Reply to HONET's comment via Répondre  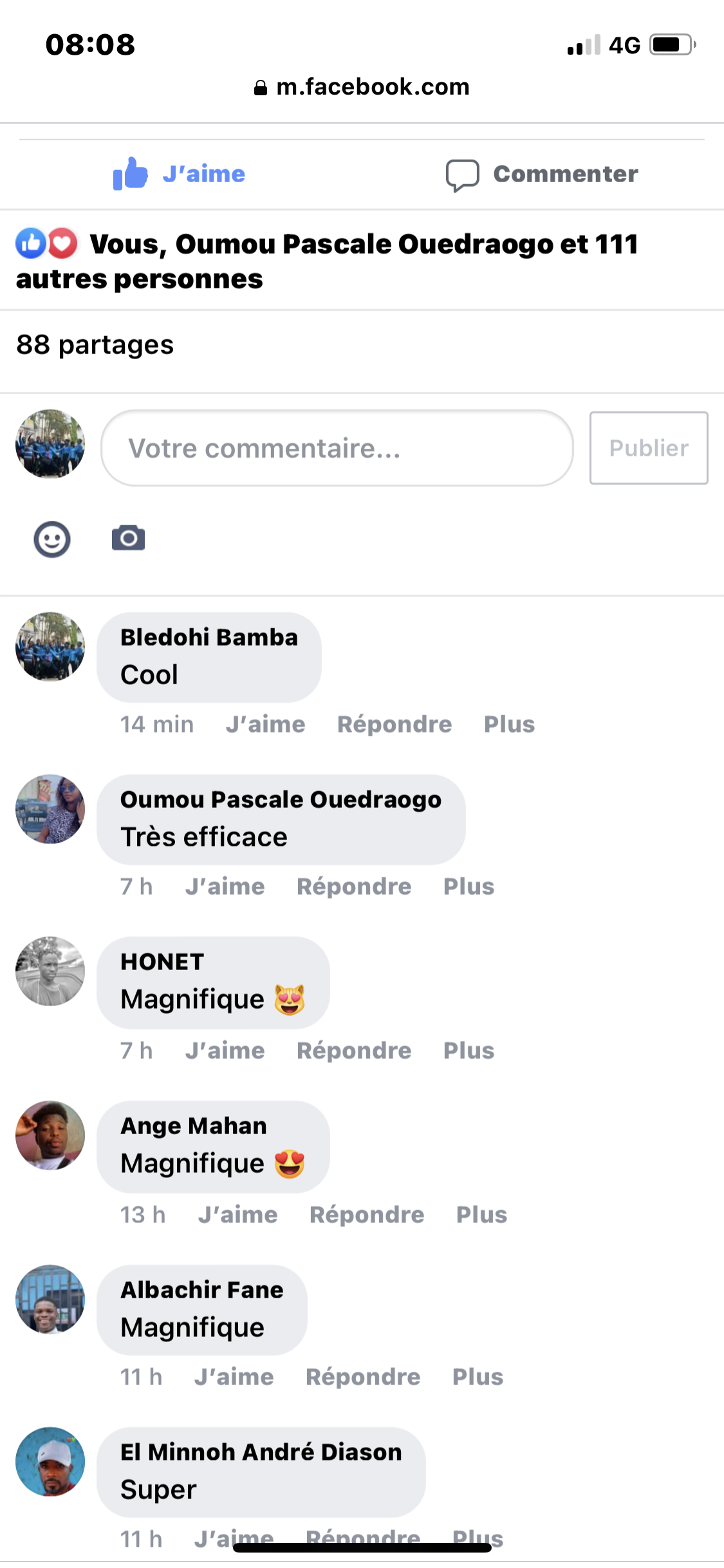354,1050
